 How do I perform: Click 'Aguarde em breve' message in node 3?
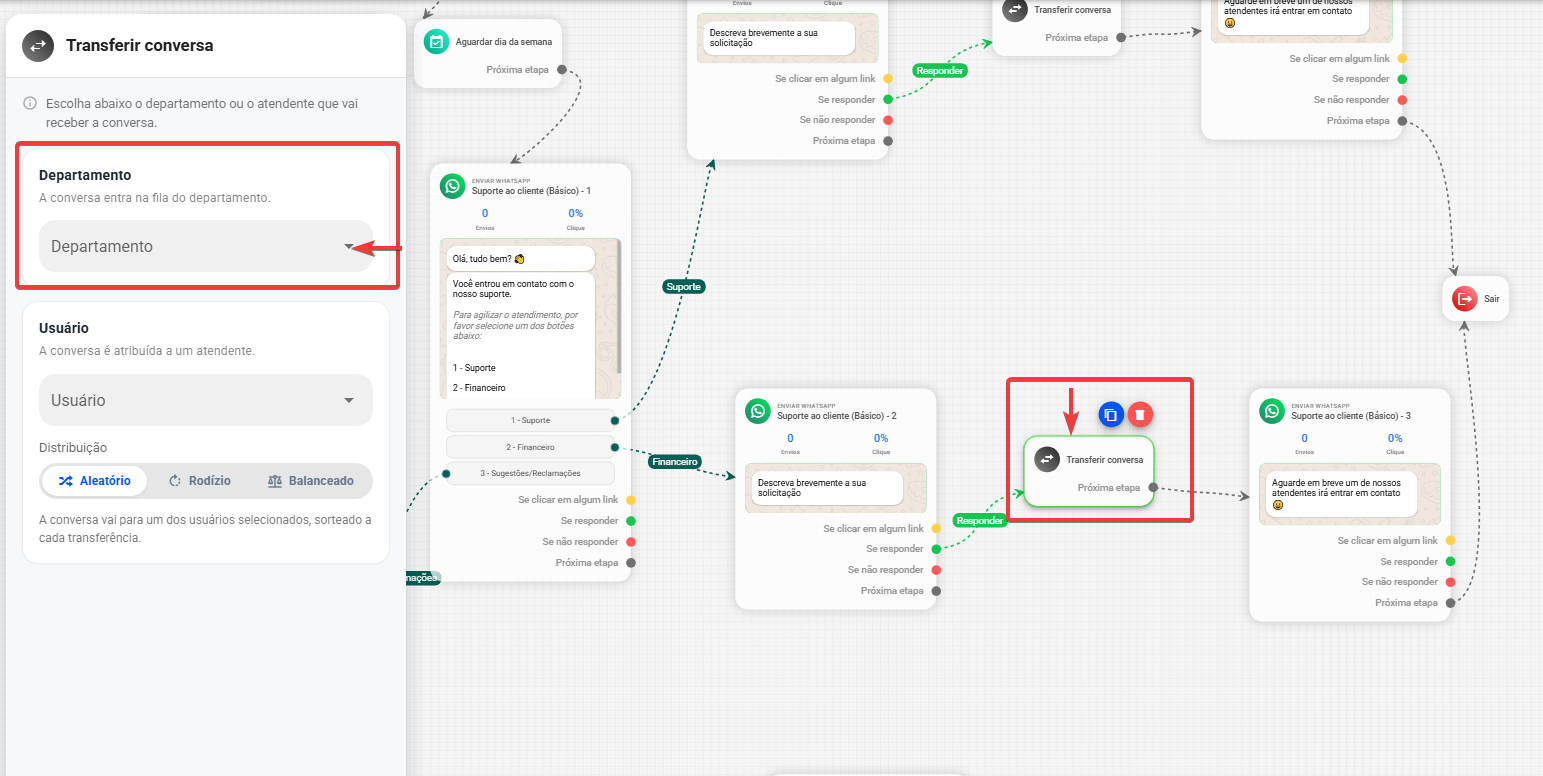pos(1342,493)
